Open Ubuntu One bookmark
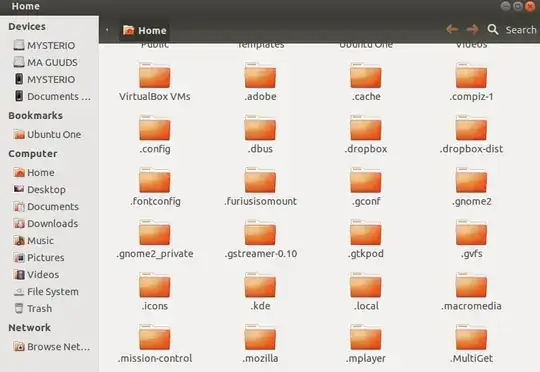The height and width of the screenshot is (372, 540). coord(48,134)
